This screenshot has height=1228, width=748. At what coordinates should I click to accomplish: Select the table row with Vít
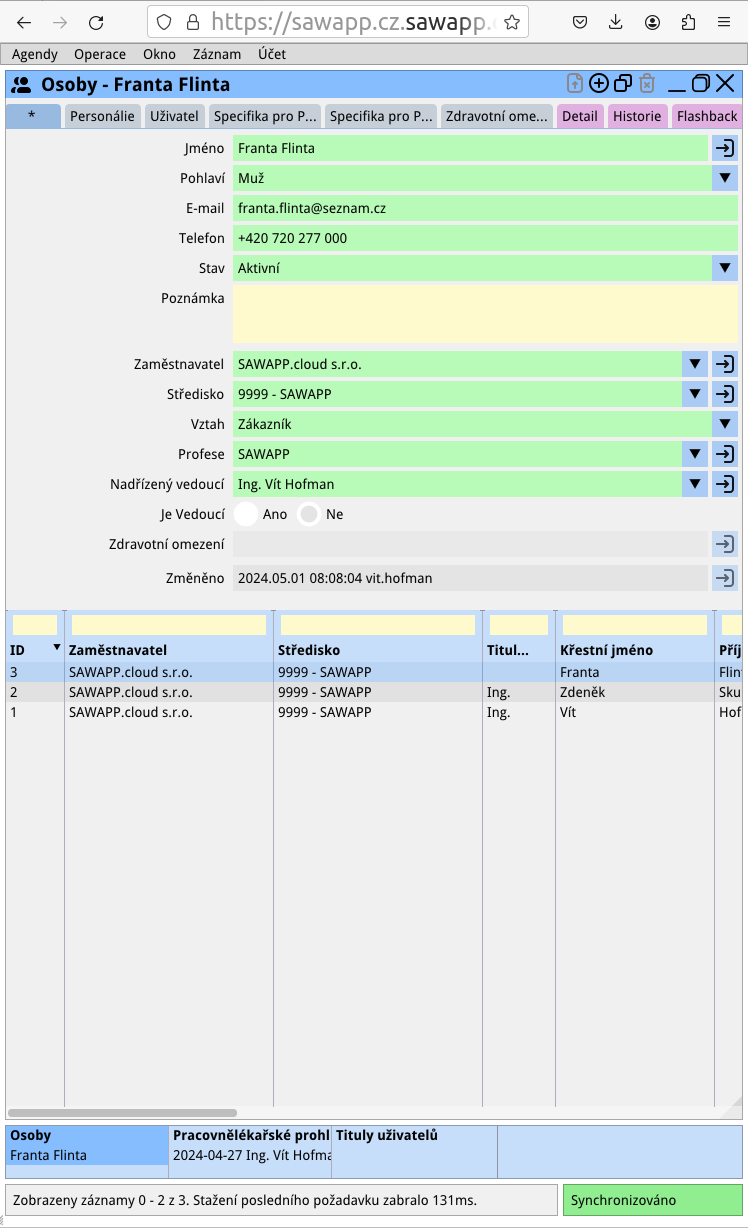click(375, 712)
